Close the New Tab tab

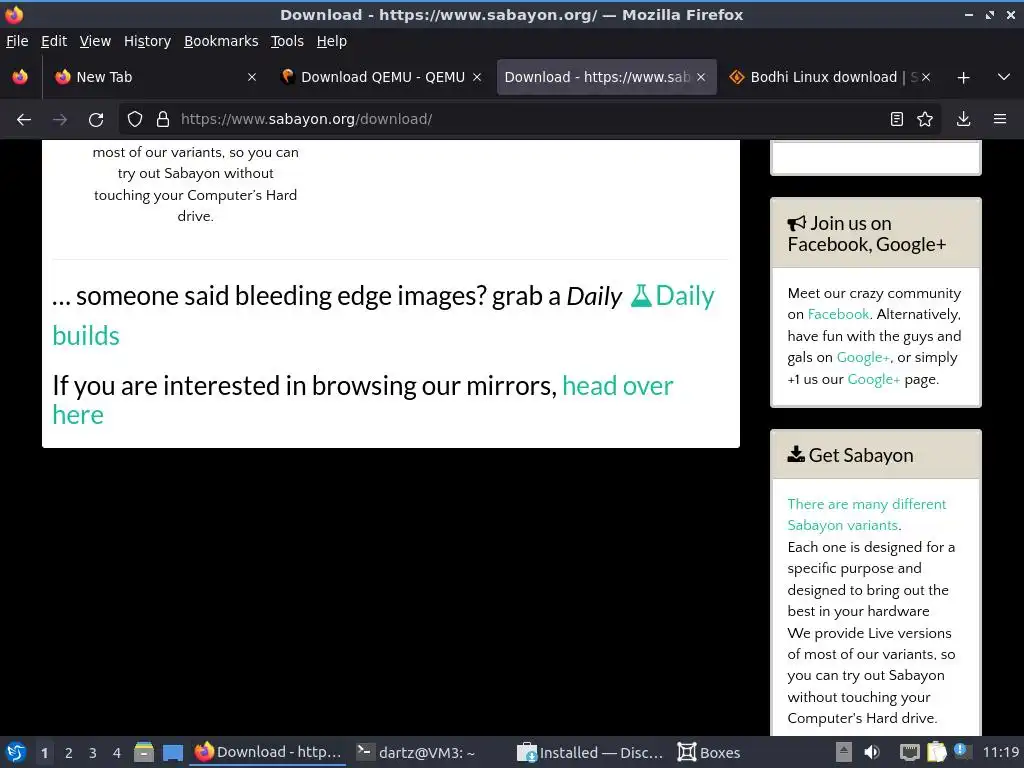point(251,77)
